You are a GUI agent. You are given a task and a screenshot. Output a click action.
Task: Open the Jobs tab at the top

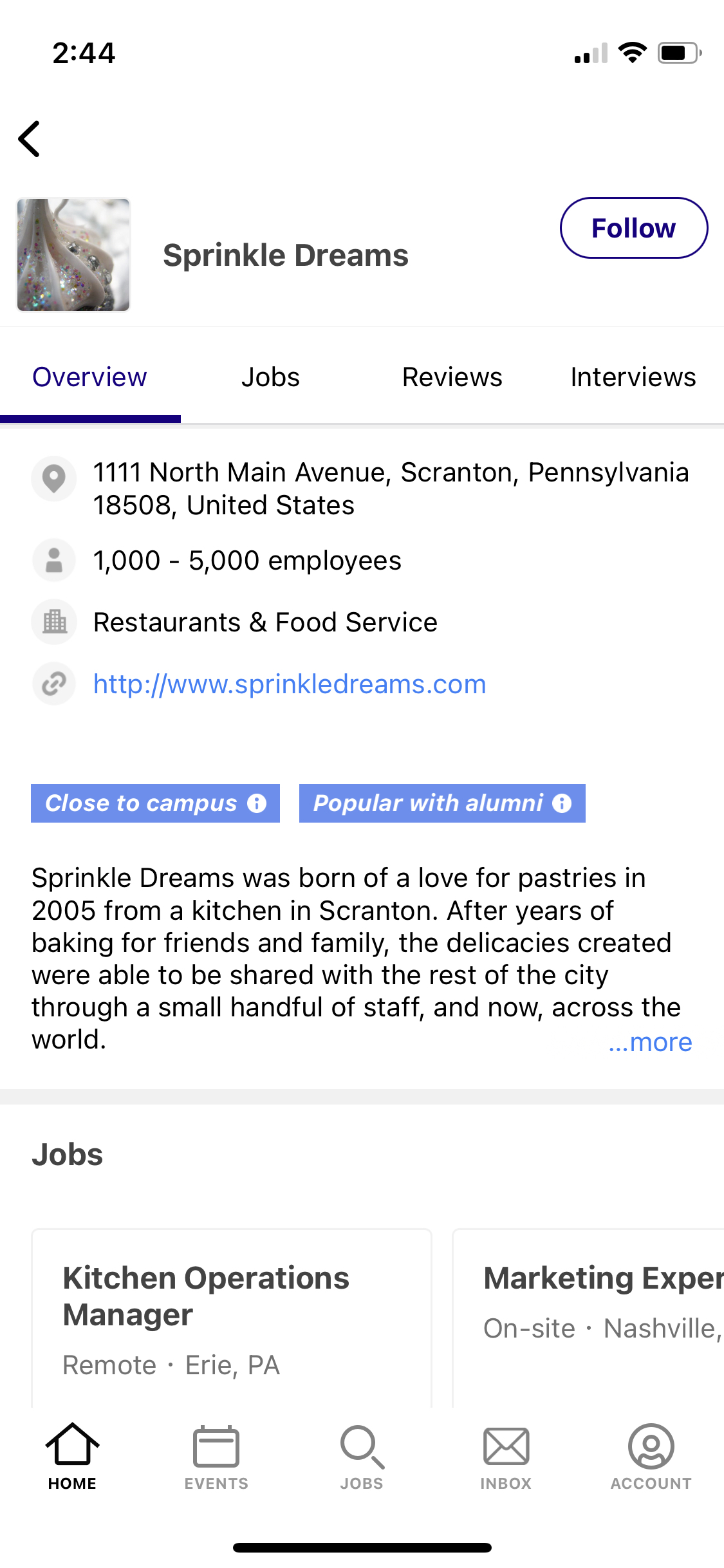[x=270, y=377]
